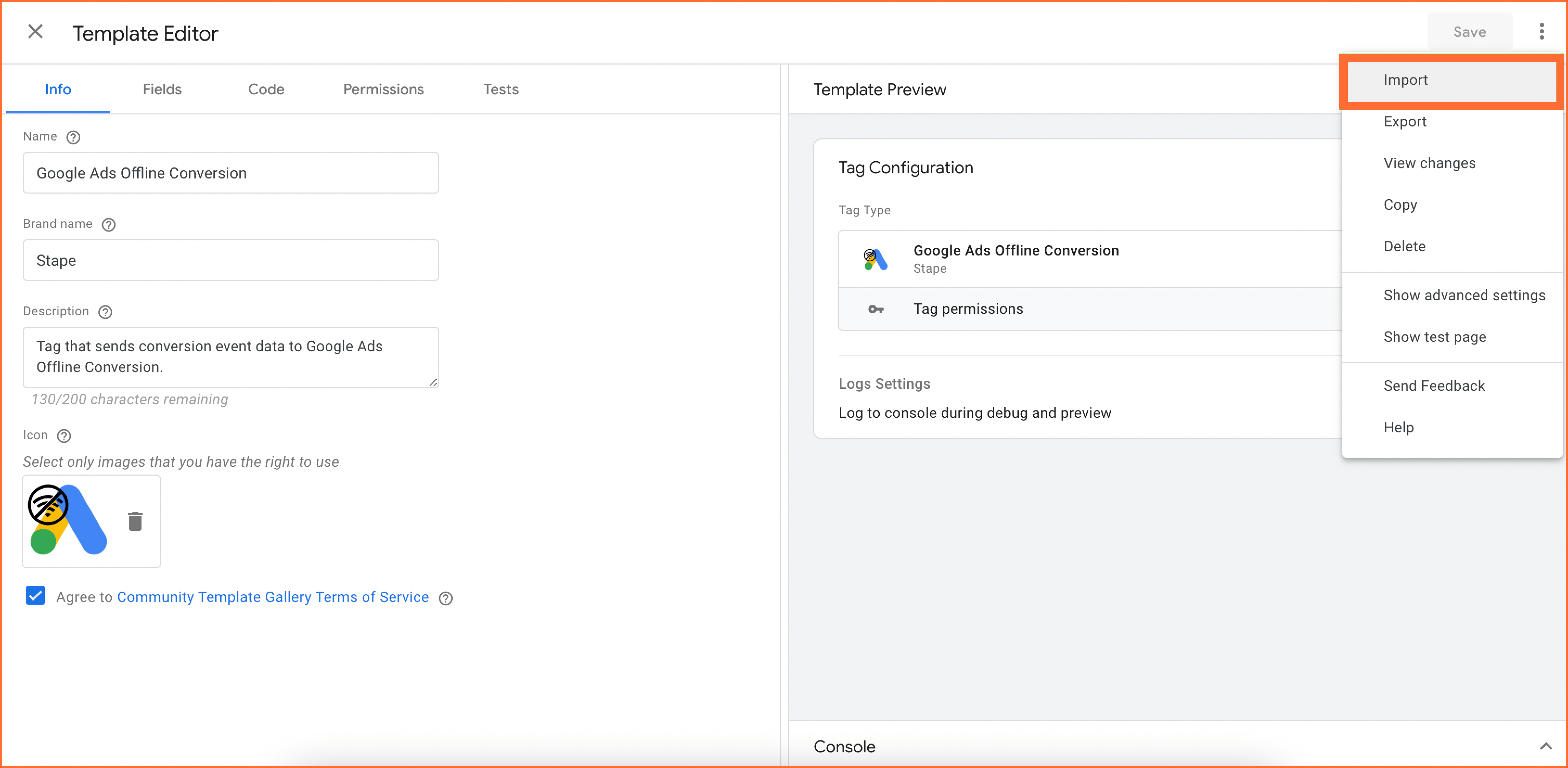Choose Show test page
This screenshot has height=768, width=1568.
coord(1452,337)
